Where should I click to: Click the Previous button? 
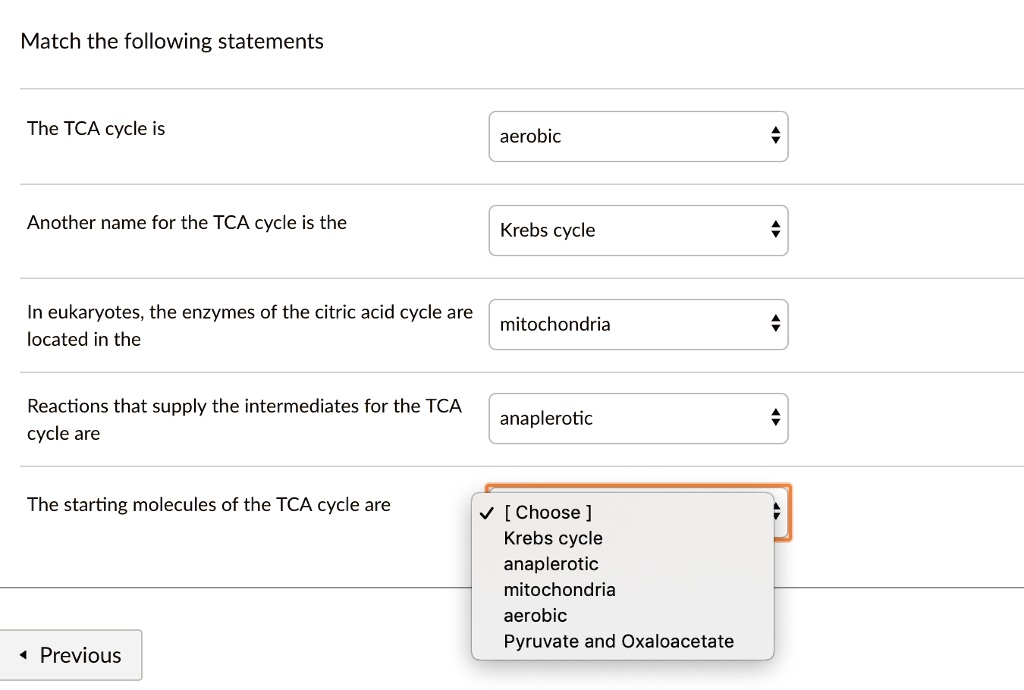pos(71,655)
